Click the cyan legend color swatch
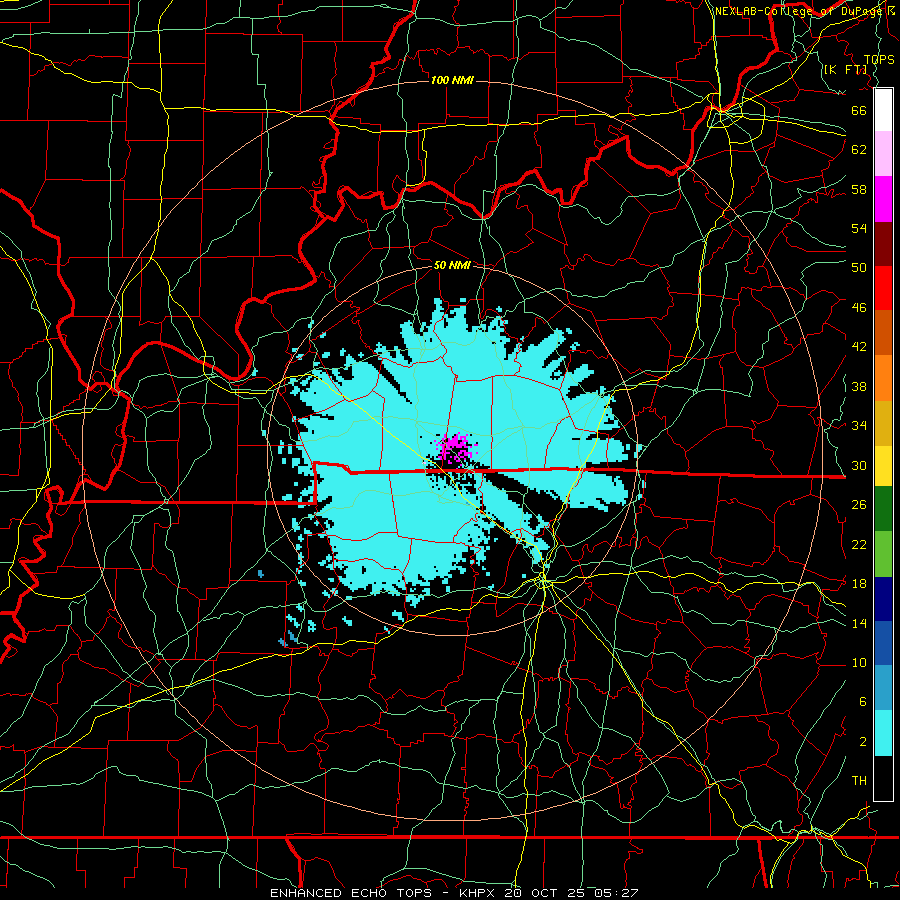This screenshot has height=900, width=900. [x=883, y=733]
